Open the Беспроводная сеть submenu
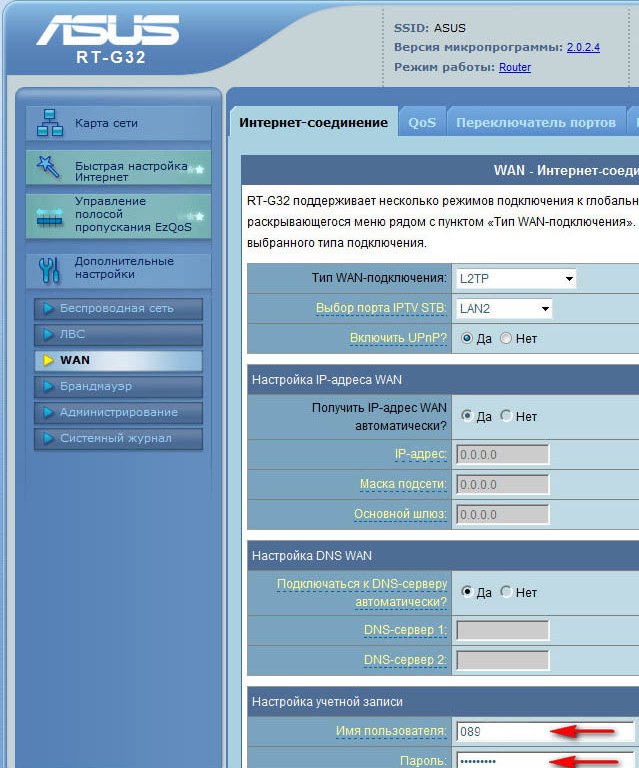The image size is (639, 768). click(x=118, y=309)
